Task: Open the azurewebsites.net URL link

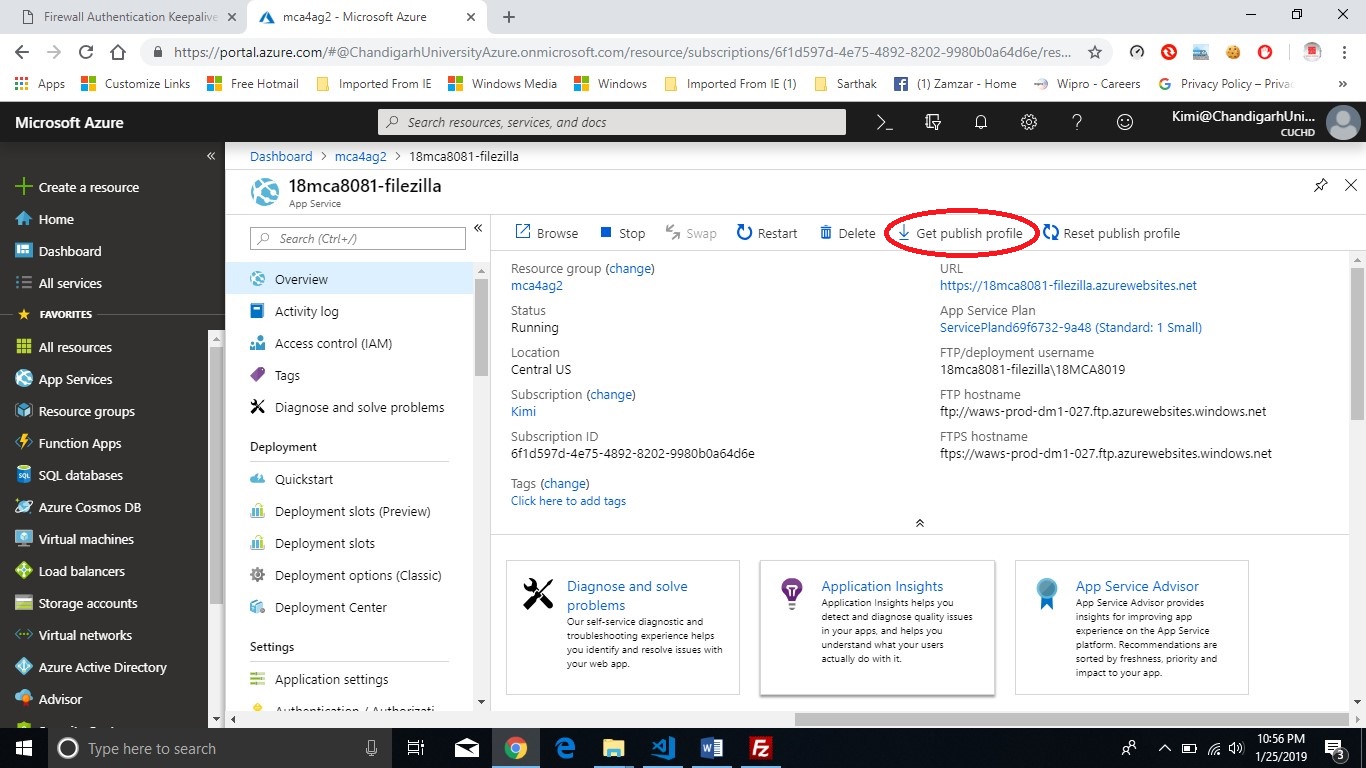Action: click(x=1068, y=285)
